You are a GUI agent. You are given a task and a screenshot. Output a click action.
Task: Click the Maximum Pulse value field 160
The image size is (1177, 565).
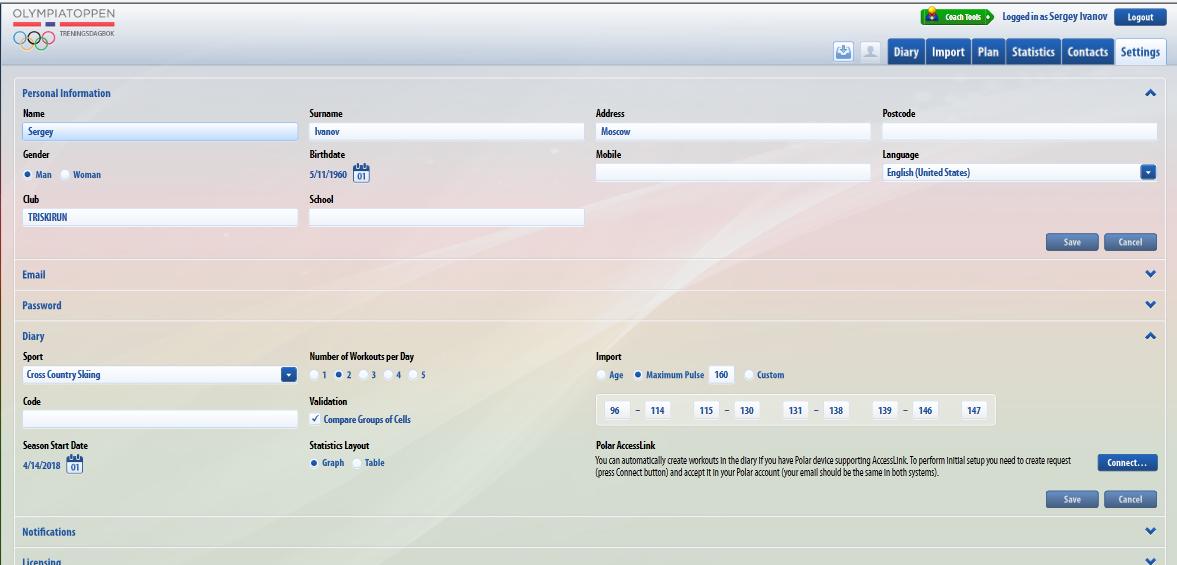point(721,374)
